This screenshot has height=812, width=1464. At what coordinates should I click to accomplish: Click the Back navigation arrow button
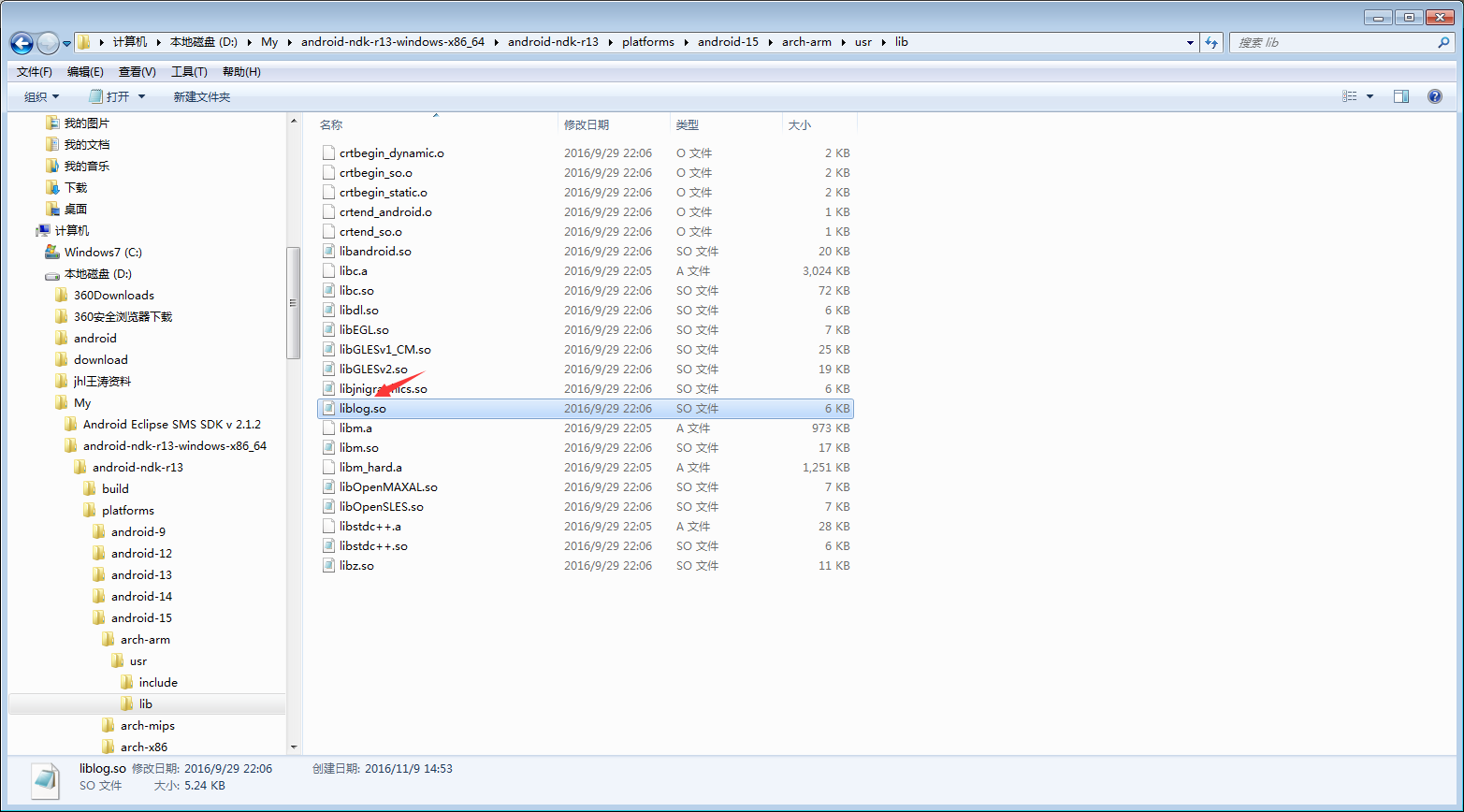coord(22,43)
